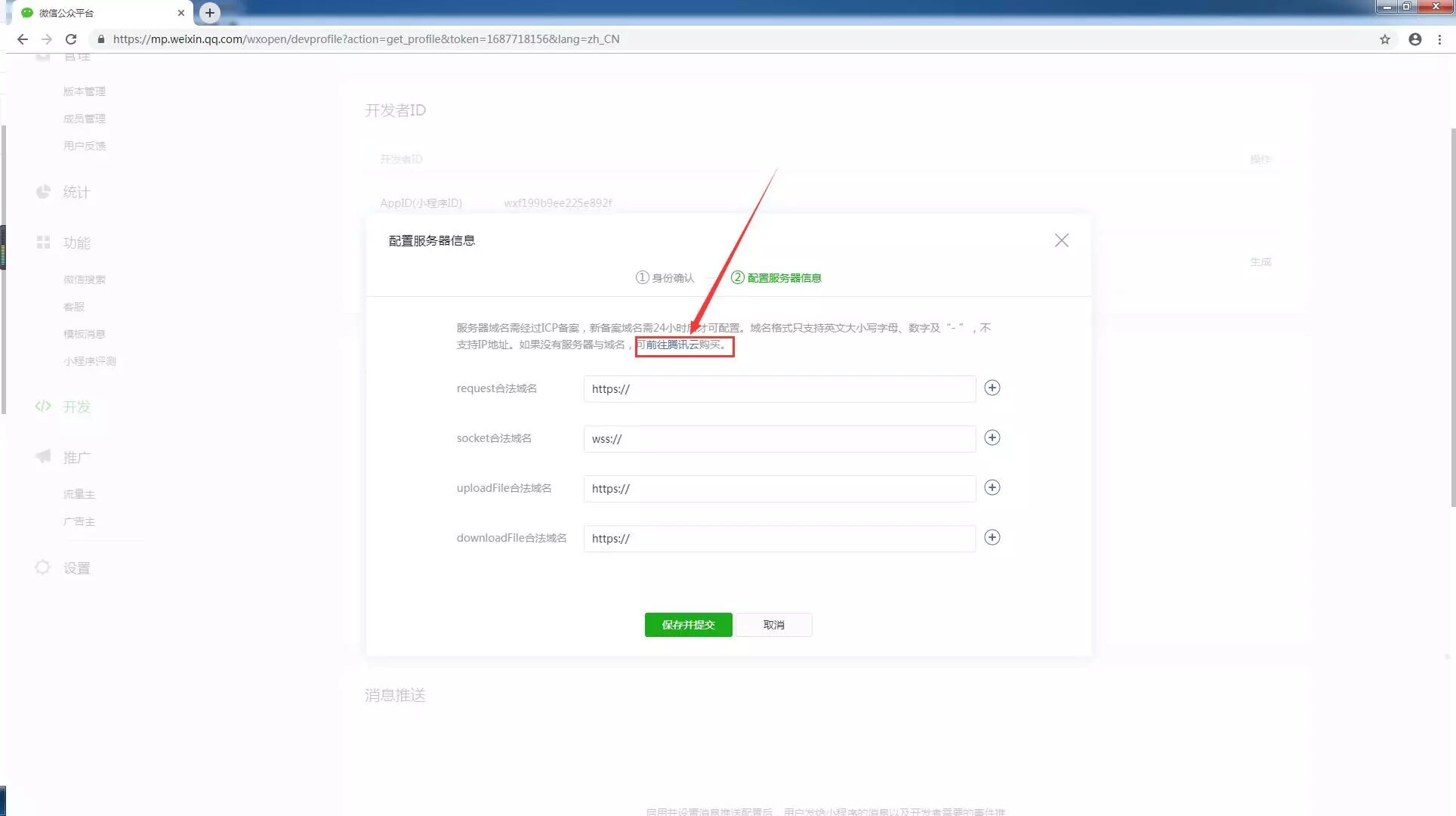Open a new browser tab

click(x=210, y=12)
